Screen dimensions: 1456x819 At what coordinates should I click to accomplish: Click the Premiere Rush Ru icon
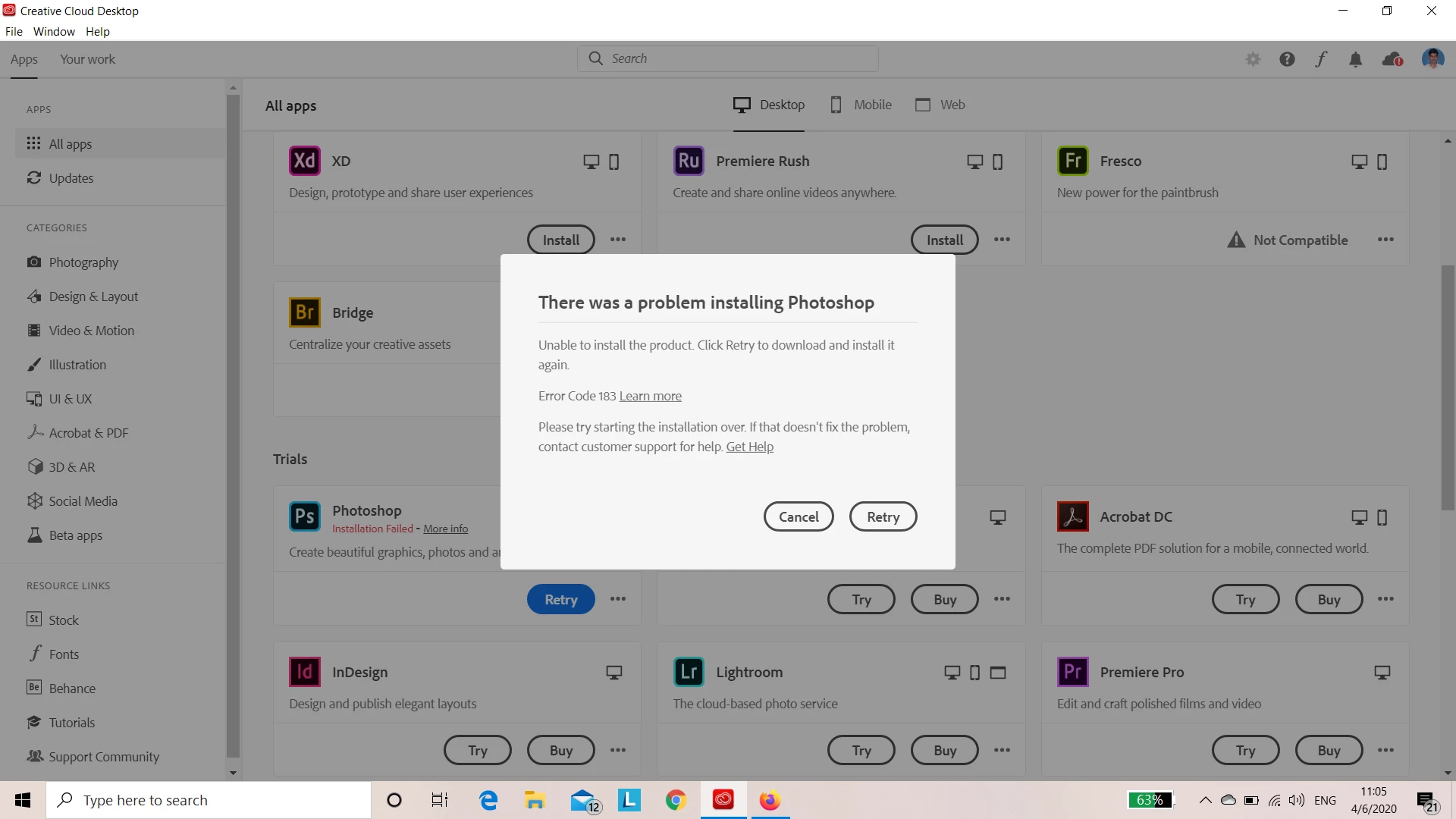[x=689, y=161]
